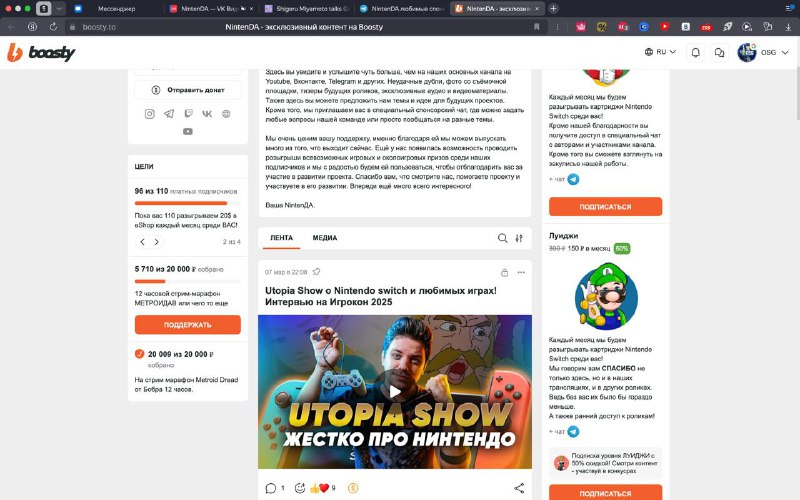800x500 pixels.
Task: Open a new browser tab
Action: pos(553,9)
